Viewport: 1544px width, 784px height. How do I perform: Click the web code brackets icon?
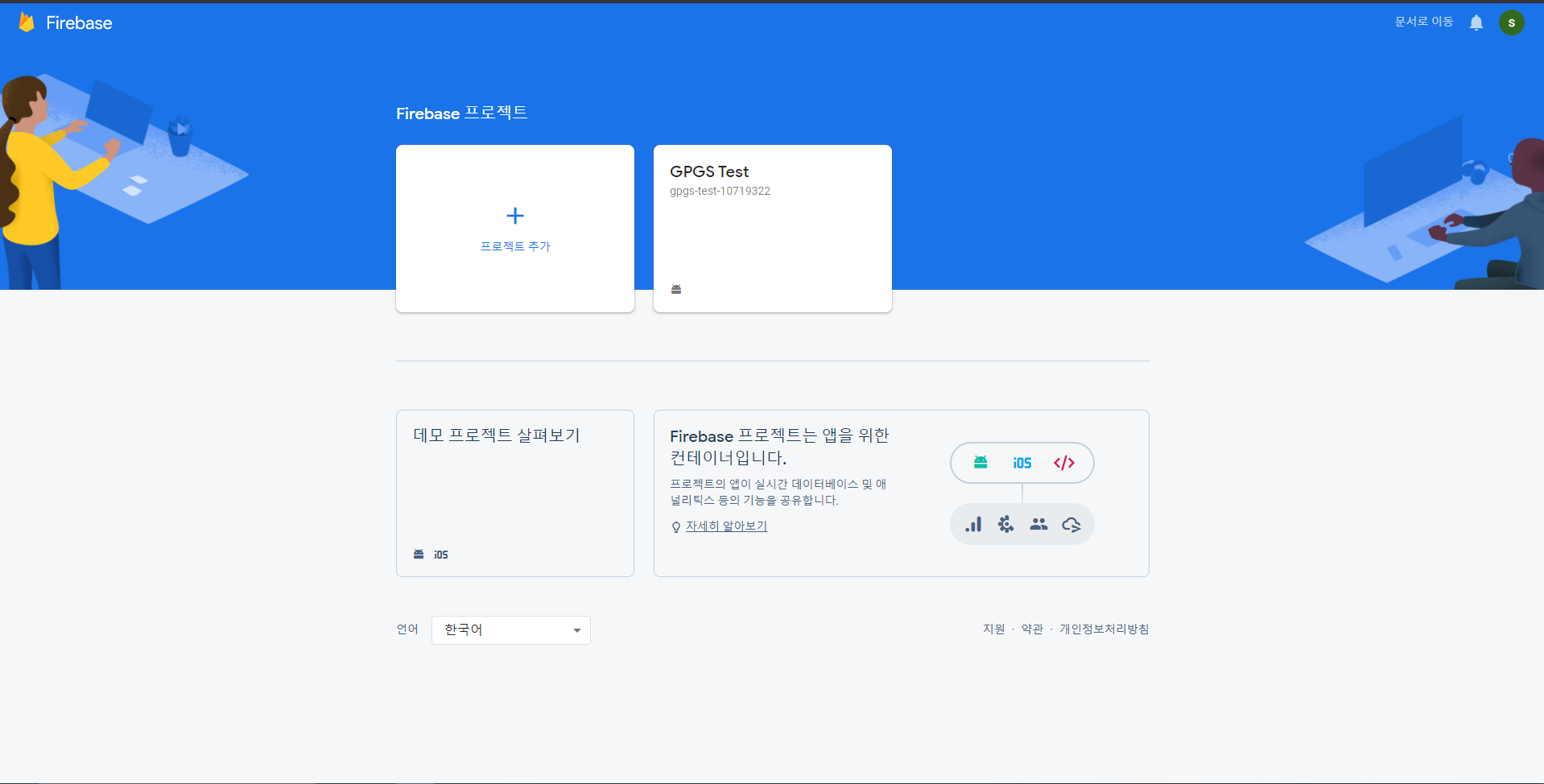(1064, 463)
